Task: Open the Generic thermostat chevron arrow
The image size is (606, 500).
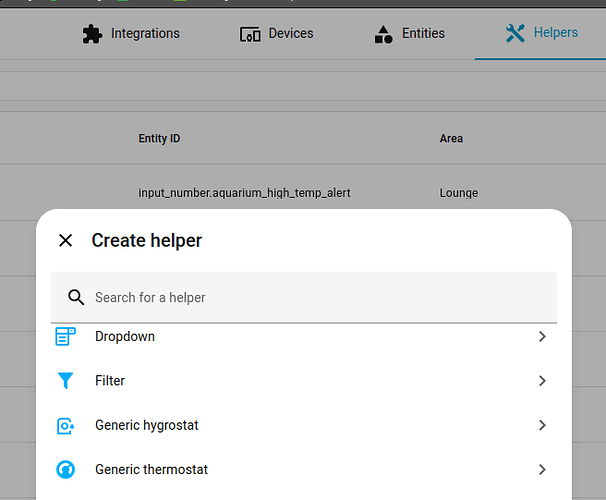Action: point(542,469)
